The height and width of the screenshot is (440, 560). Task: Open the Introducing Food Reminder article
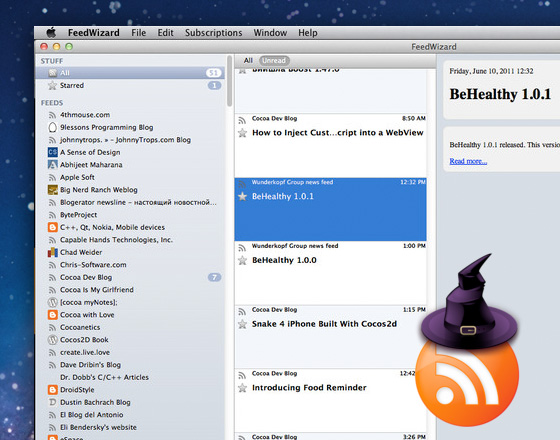[330, 401]
